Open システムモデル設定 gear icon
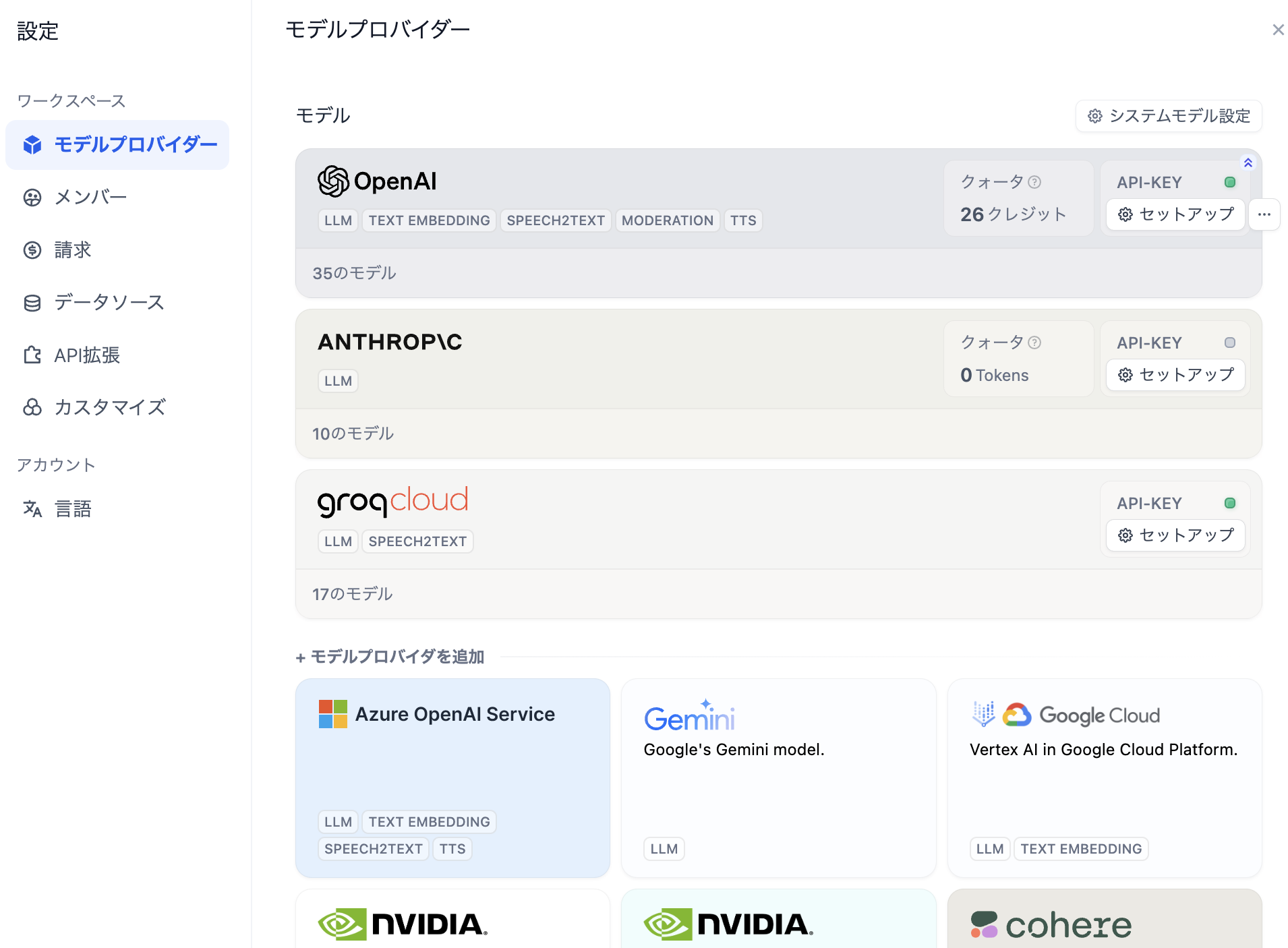This screenshot has width=1288, height=948. 1095,116
